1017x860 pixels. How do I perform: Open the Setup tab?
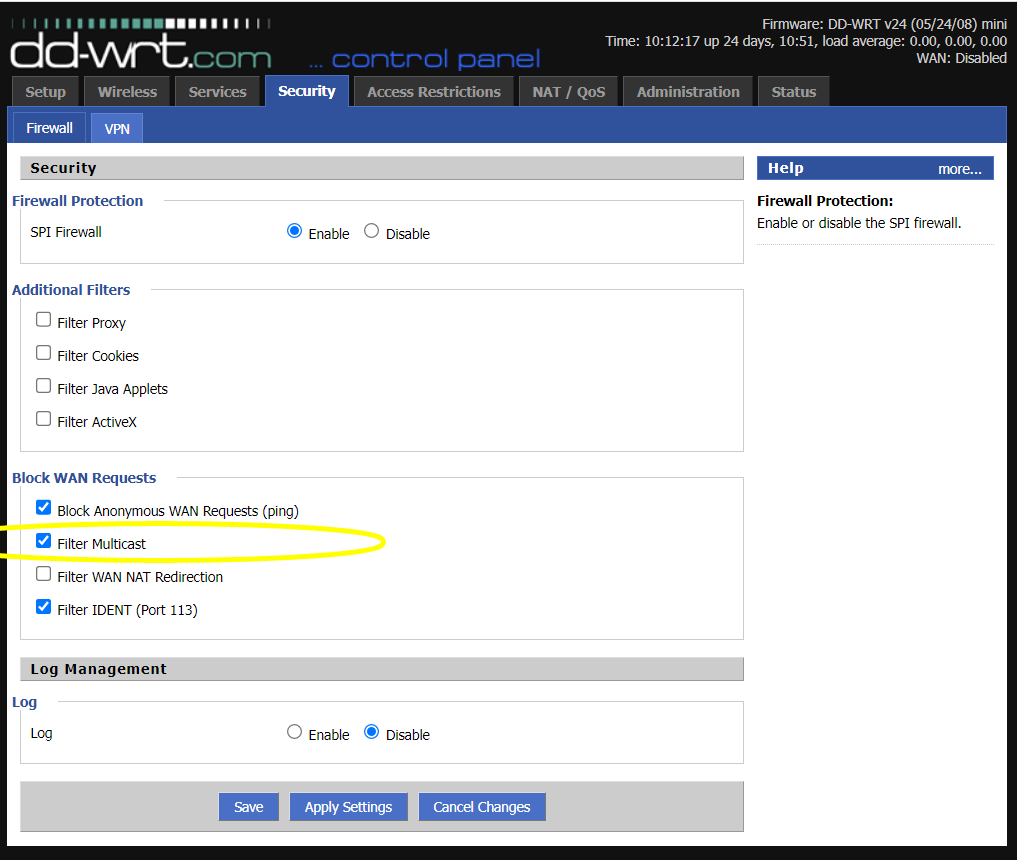(x=45, y=92)
